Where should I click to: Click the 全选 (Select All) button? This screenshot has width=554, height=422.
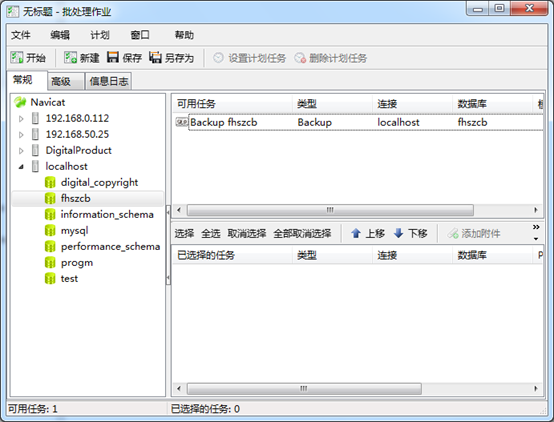tap(211, 233)
